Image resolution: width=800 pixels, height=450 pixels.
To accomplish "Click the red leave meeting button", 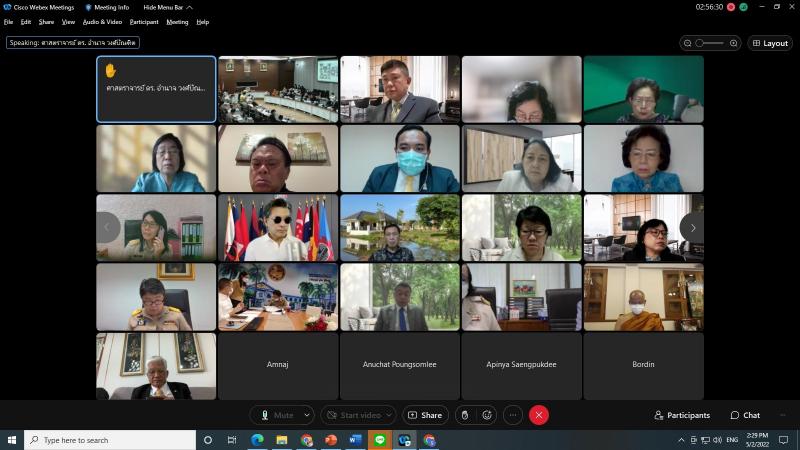I will [538, 415].
